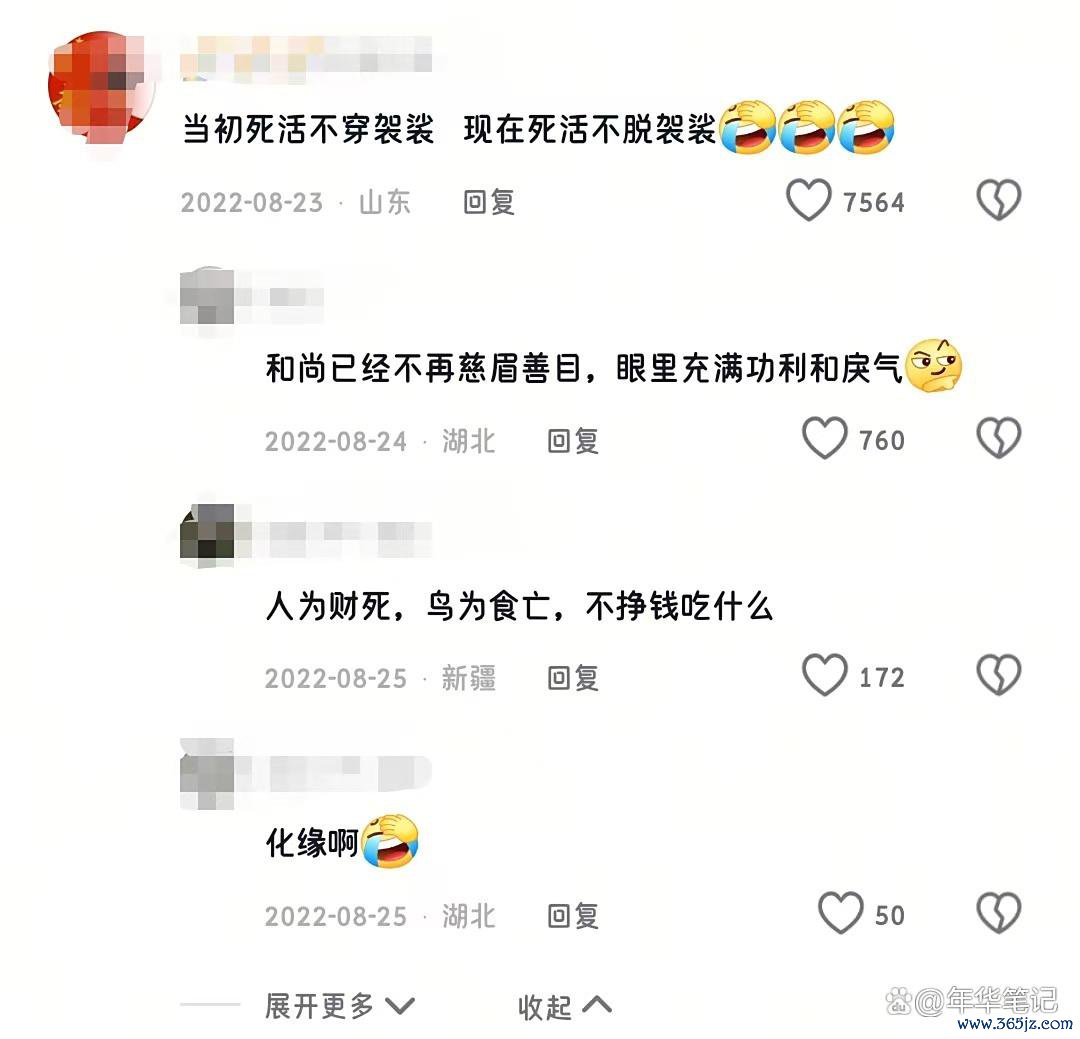Collapse replies with 收起
1080x1039 pixels.
[x=565, y=1007]
